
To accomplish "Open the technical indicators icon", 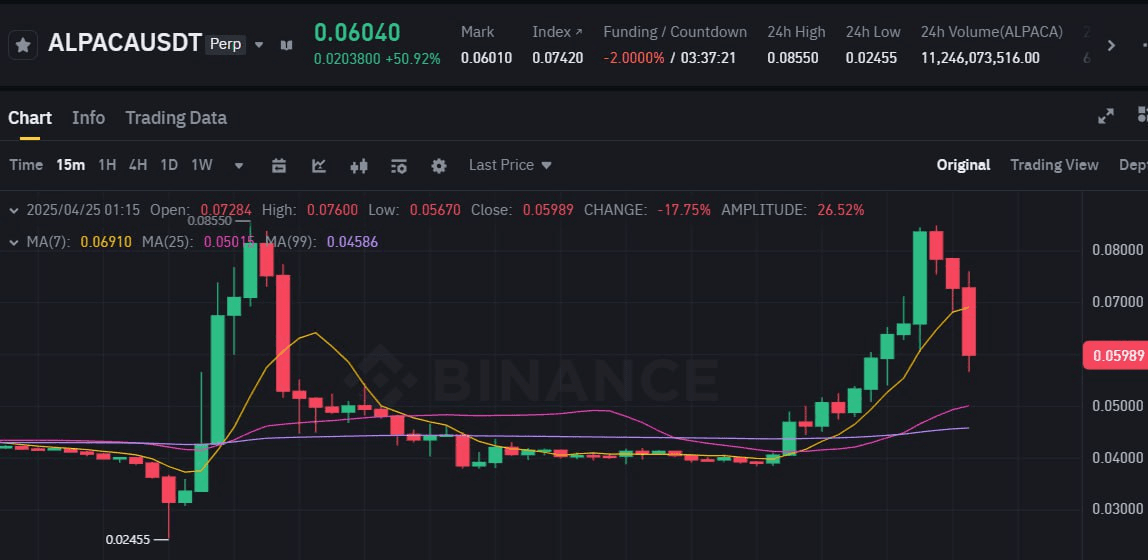I will pyautogui.click(x=318, y=165).
